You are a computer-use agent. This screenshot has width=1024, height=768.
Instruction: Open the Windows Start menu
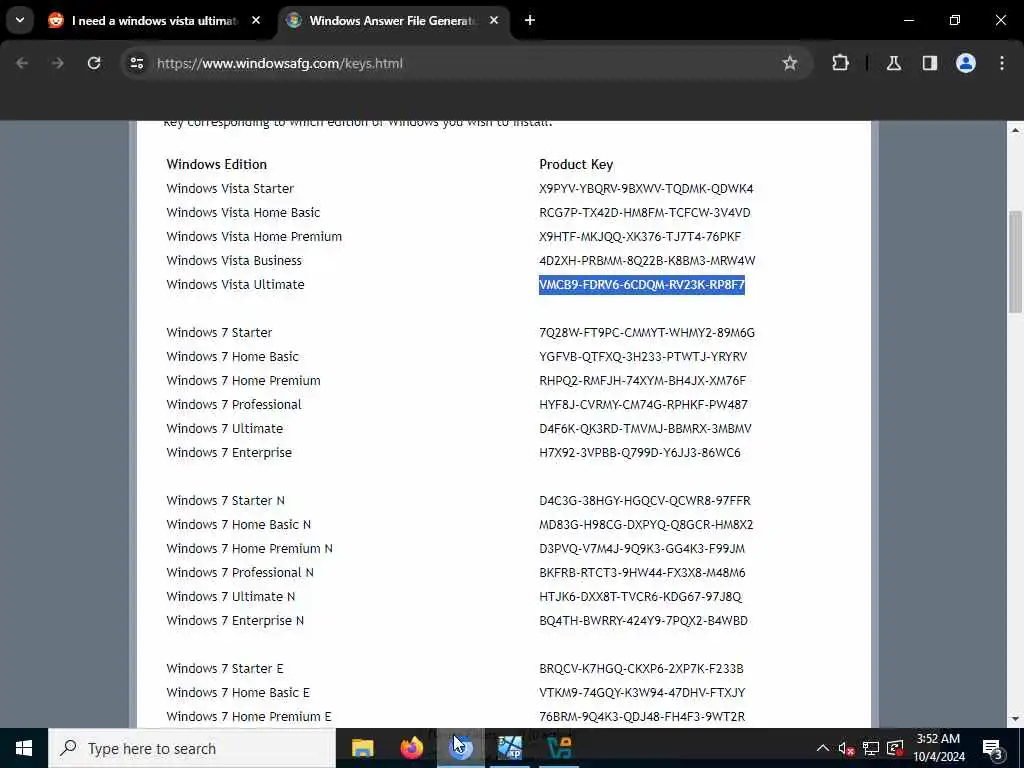24,748
